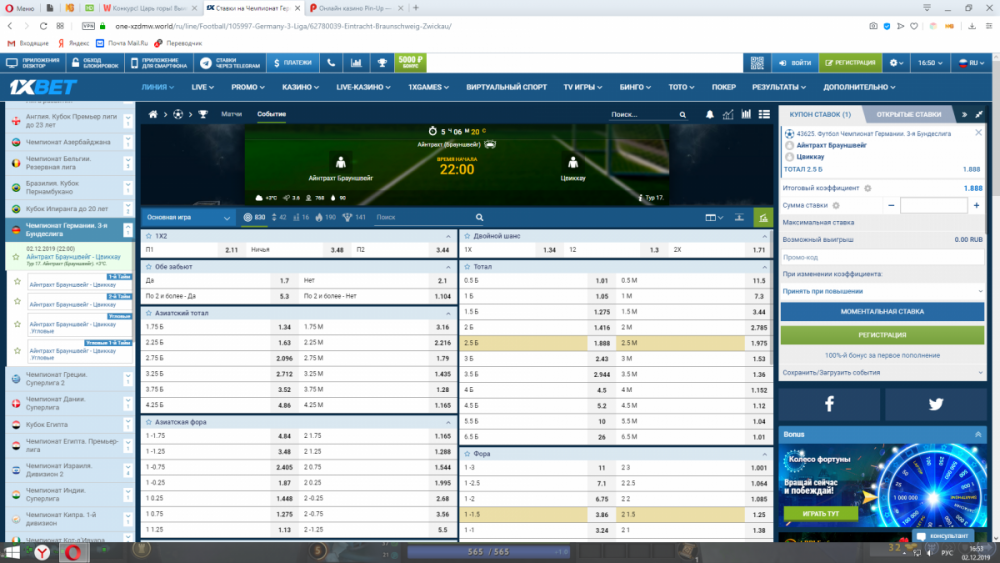Remove the bet from coupon with X

click(978, 132)
